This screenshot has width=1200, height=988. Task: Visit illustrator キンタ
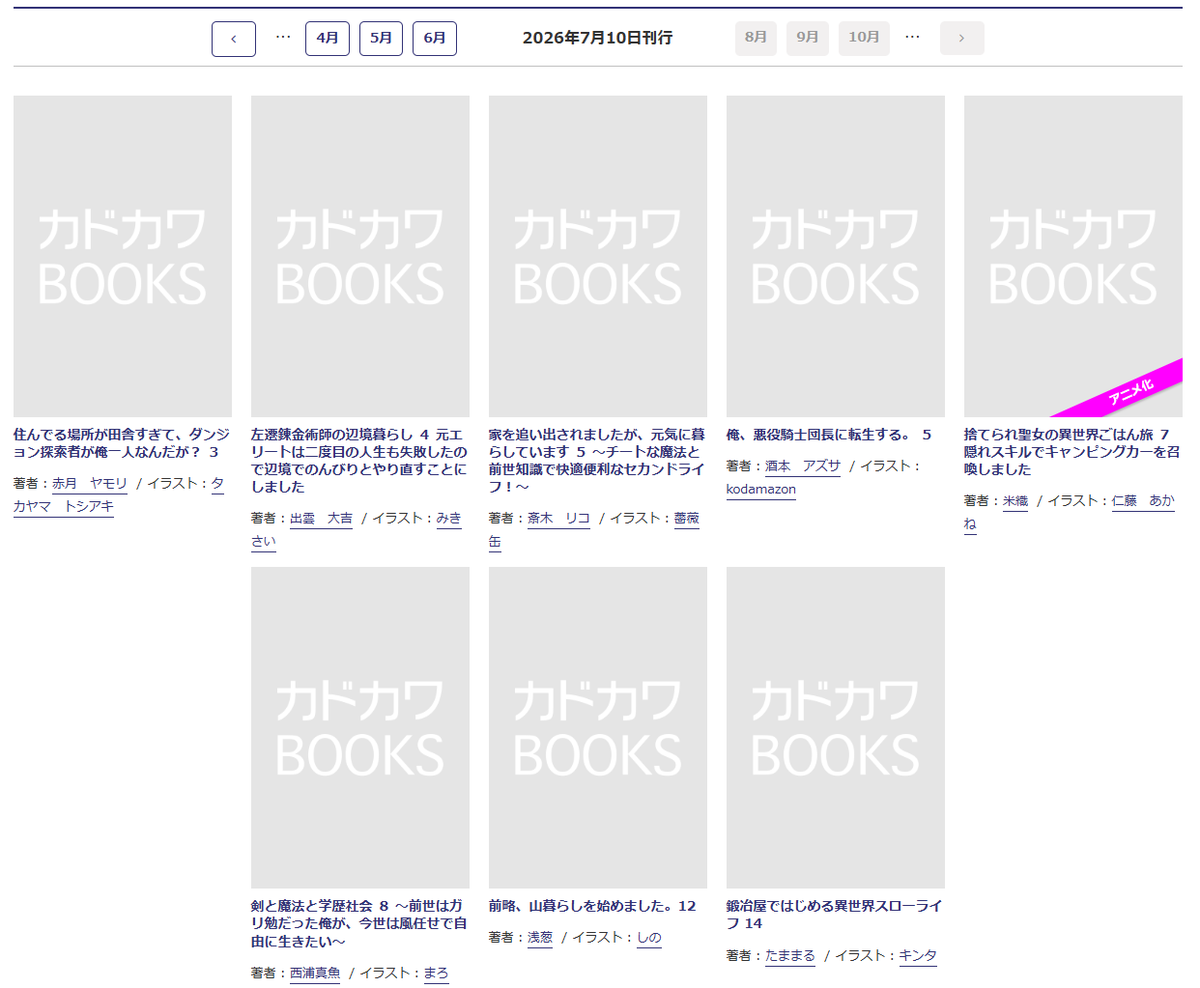[918, 956]
